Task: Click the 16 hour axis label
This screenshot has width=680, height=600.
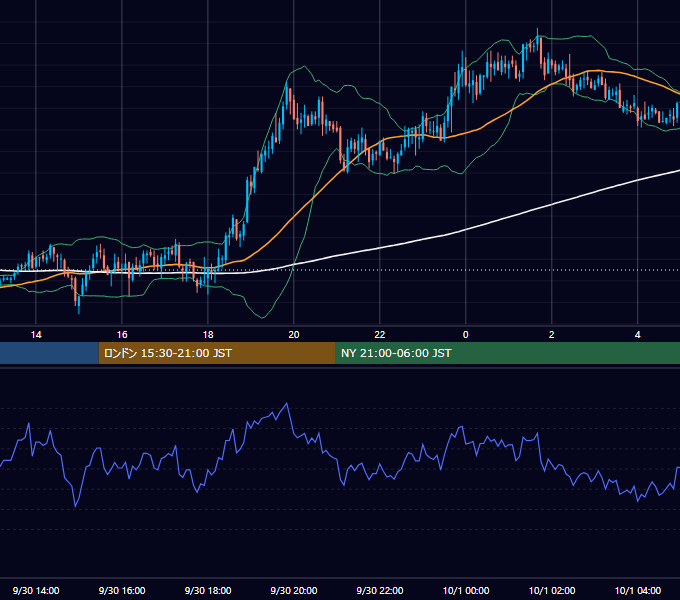Action: [122, 335]
